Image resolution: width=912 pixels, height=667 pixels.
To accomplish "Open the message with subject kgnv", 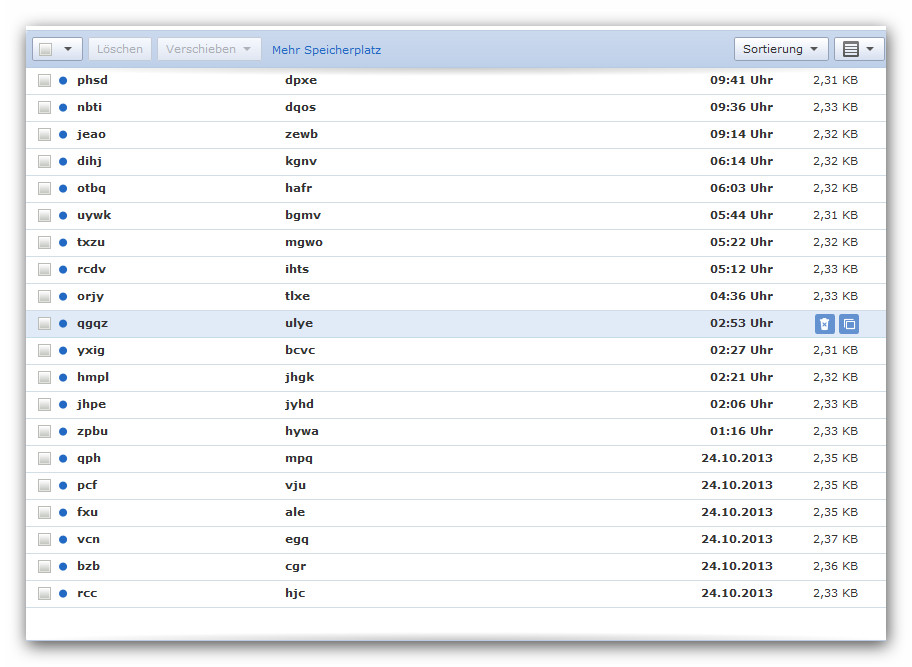I will 301,162.
